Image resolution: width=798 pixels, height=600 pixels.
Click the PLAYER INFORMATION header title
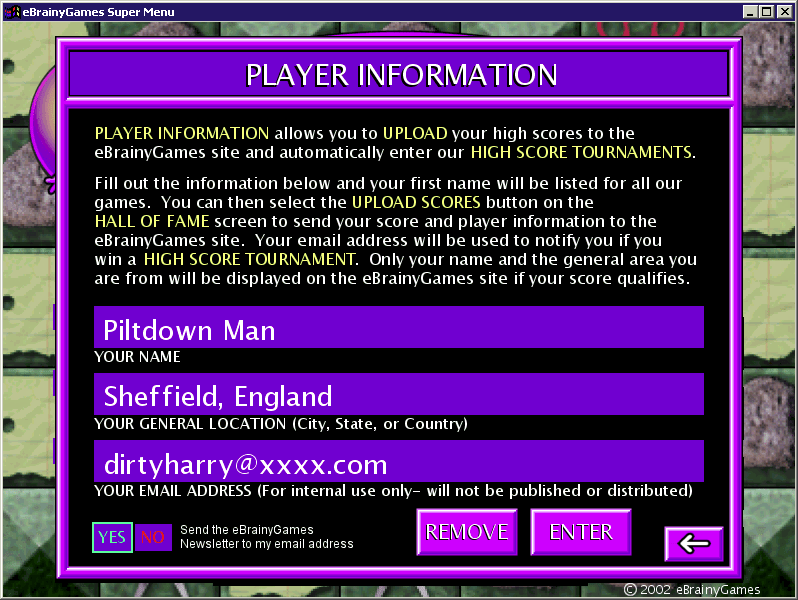coord(401,75)
